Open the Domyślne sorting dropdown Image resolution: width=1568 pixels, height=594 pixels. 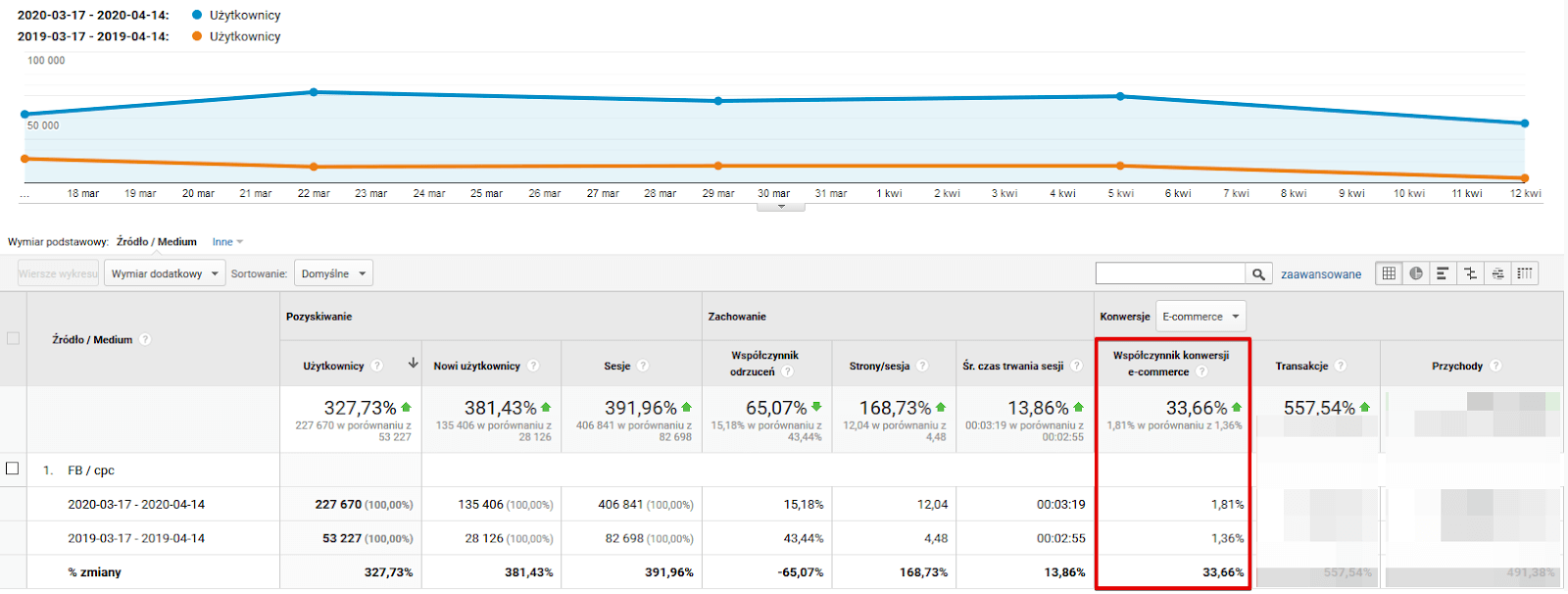[333, 273]
